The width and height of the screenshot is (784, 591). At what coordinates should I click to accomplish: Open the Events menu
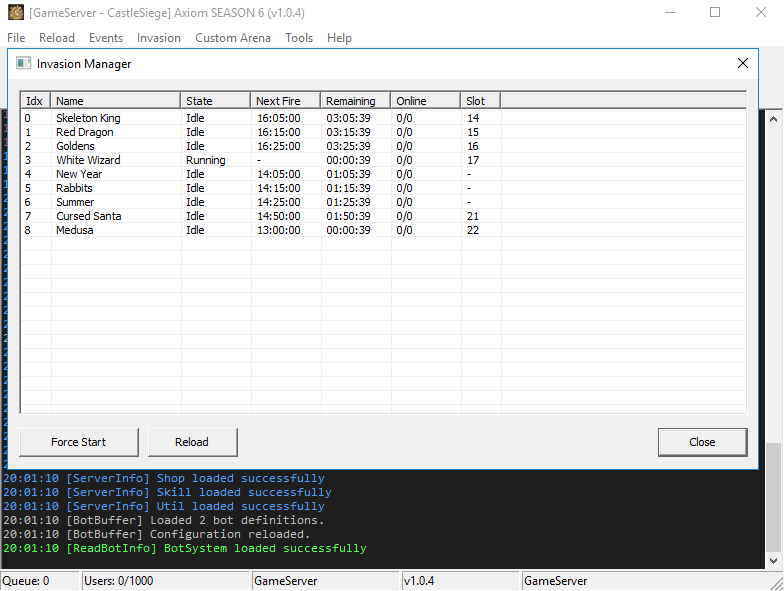[x=106, y=38]
